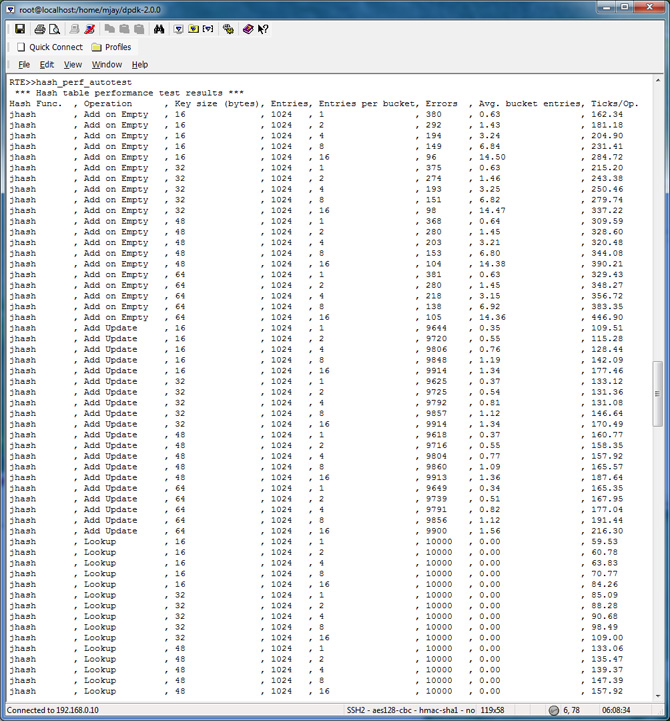Click the greyed-out Connect computer icon
670x721 pixels.
[74, 29]
